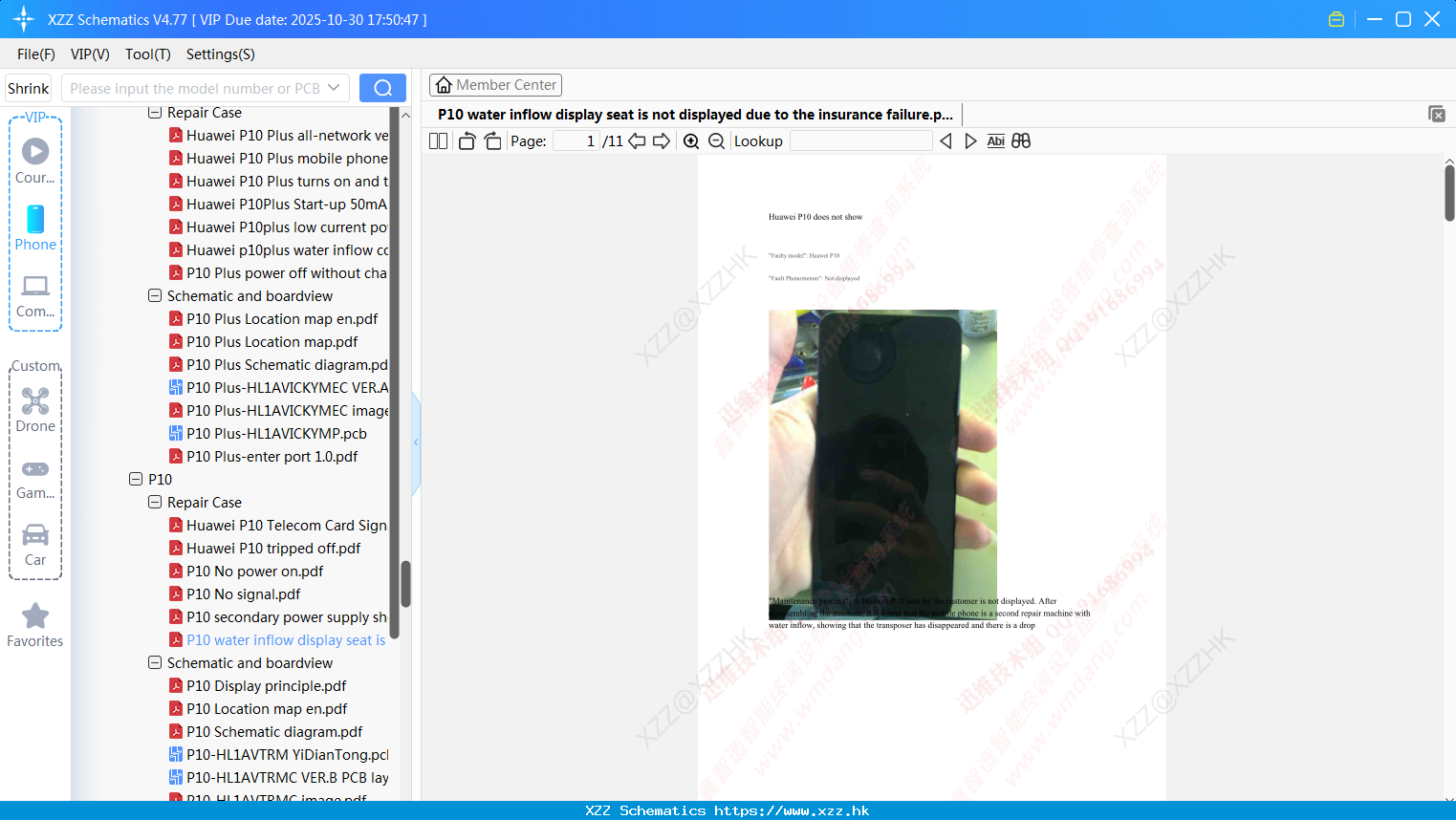Open the Settings menu
The width and height of the screenshot is (1456, 820).
221,54
